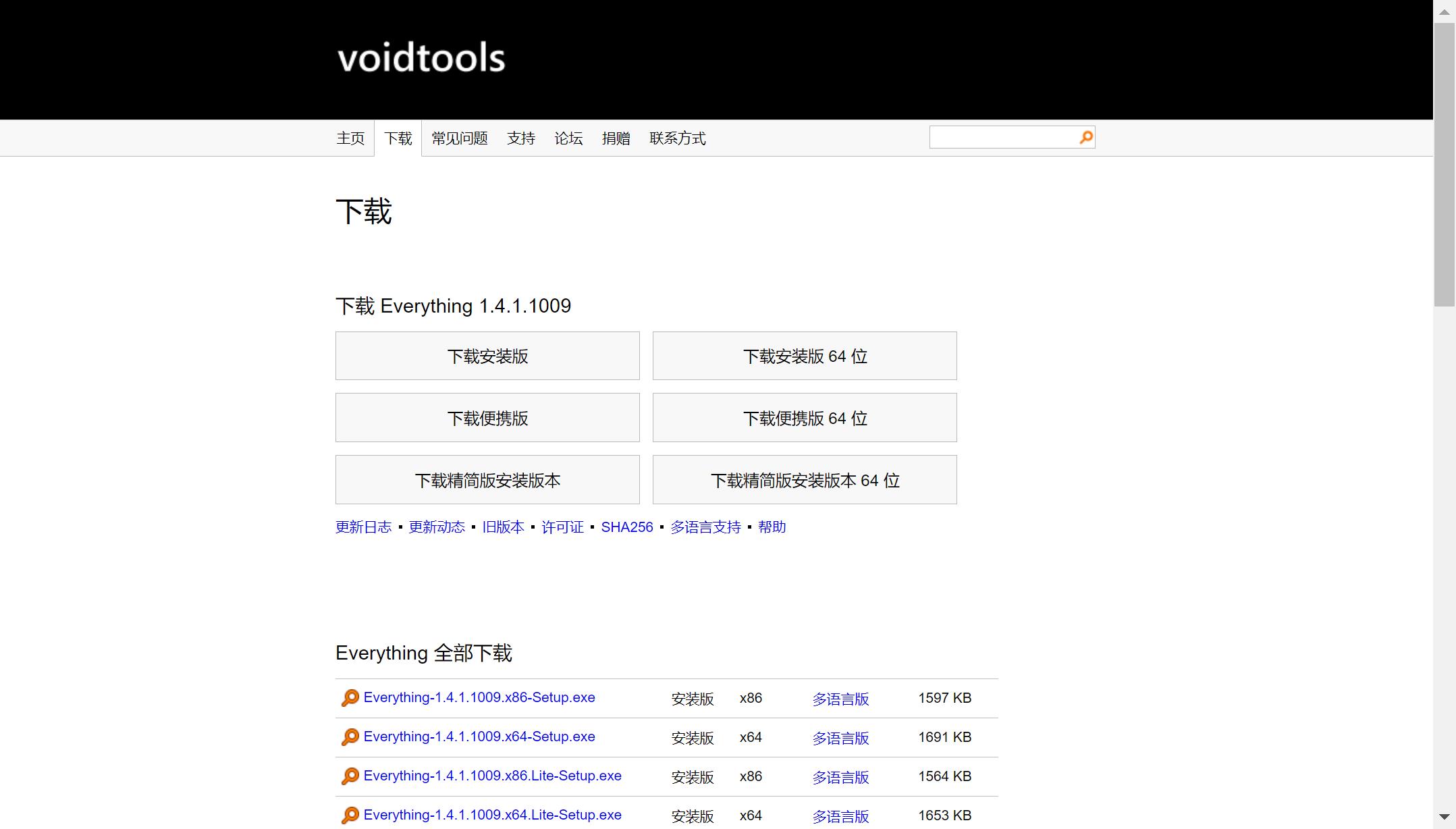Open the 联系方式 nav tab
The image size is (1456, 829).
tap(678, 138)
